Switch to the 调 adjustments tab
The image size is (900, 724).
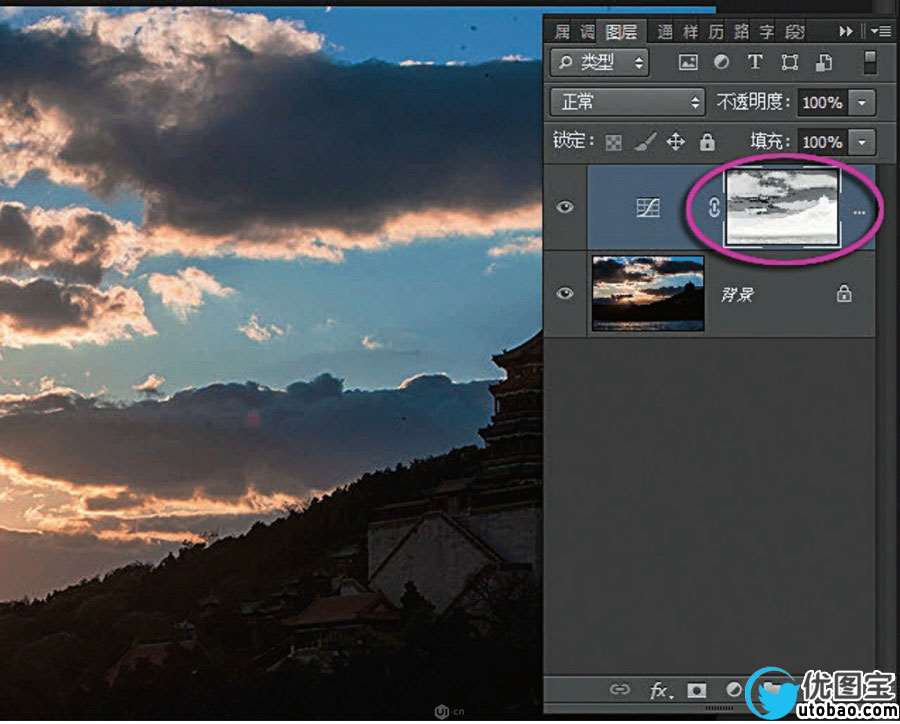click(x=587, y=32)
